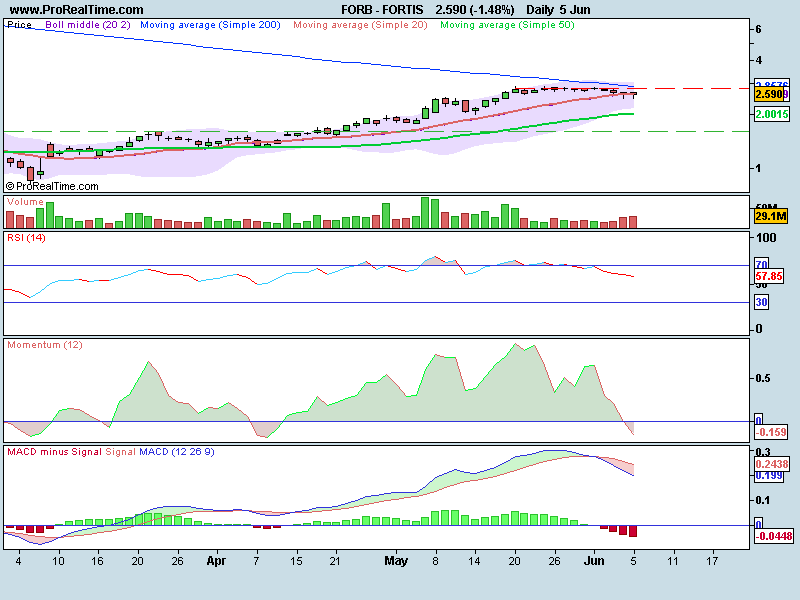Click the green 2.0015 moving average tag

771,114
